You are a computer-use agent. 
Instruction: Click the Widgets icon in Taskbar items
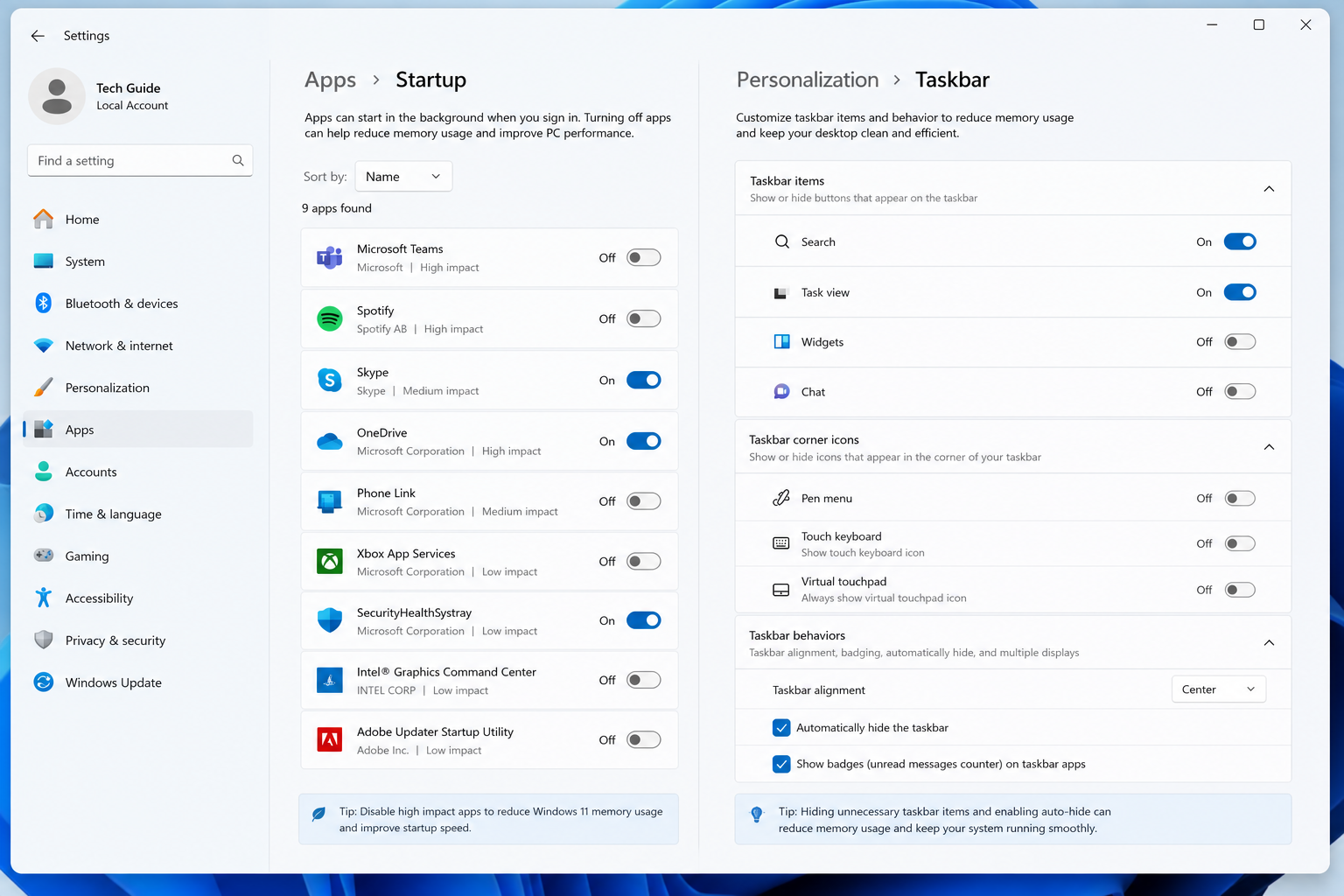(x=782, y=341)
